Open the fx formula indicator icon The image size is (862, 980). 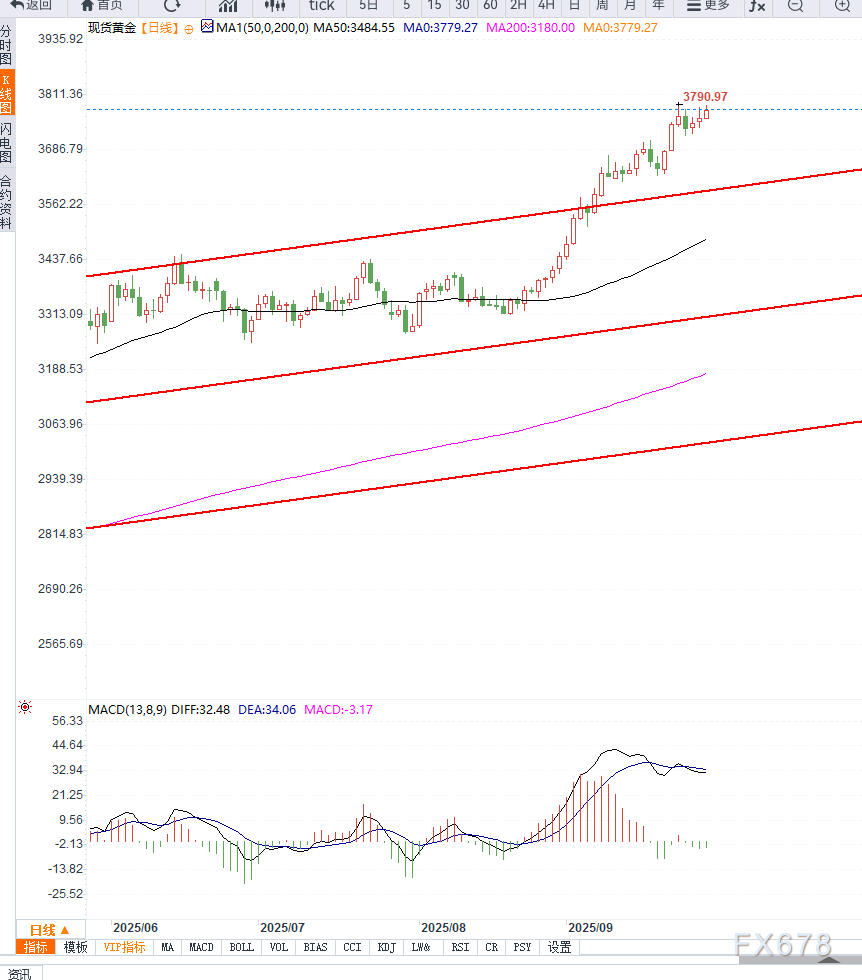(x=757, y=6)
